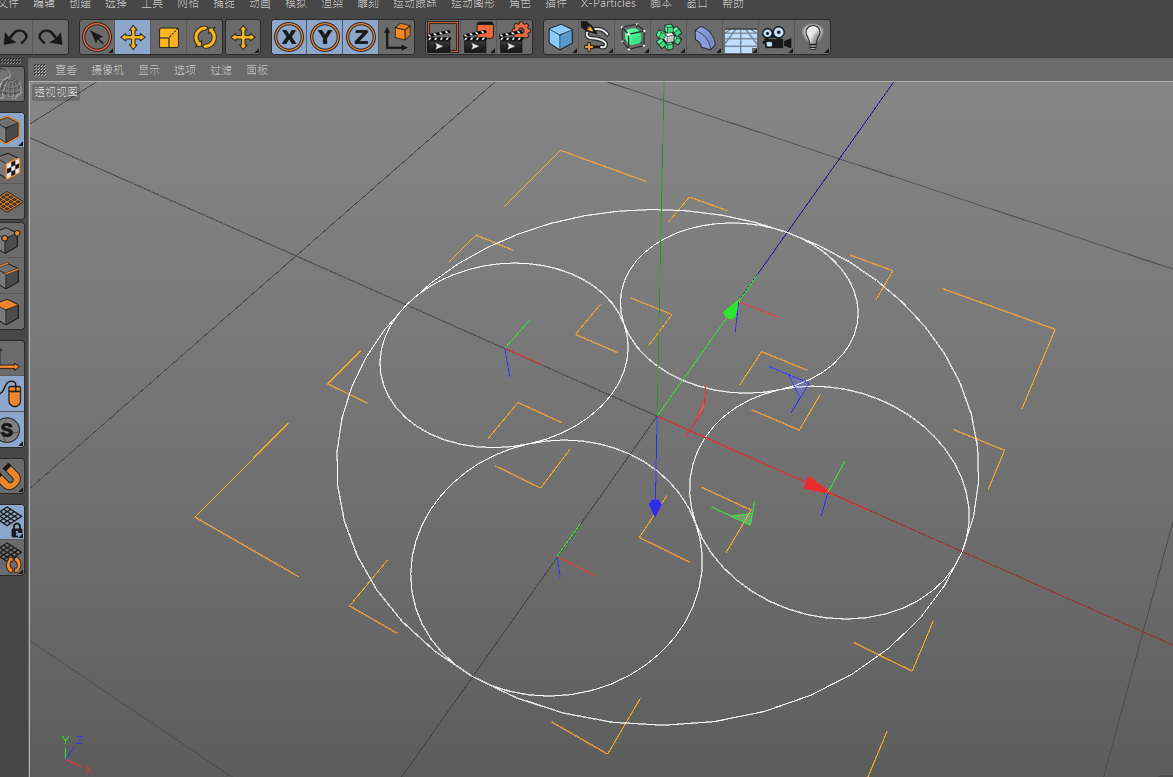This screenshot has height=777, width=1173.
Task: Toggle the Y axis lock
Action: 325,38
